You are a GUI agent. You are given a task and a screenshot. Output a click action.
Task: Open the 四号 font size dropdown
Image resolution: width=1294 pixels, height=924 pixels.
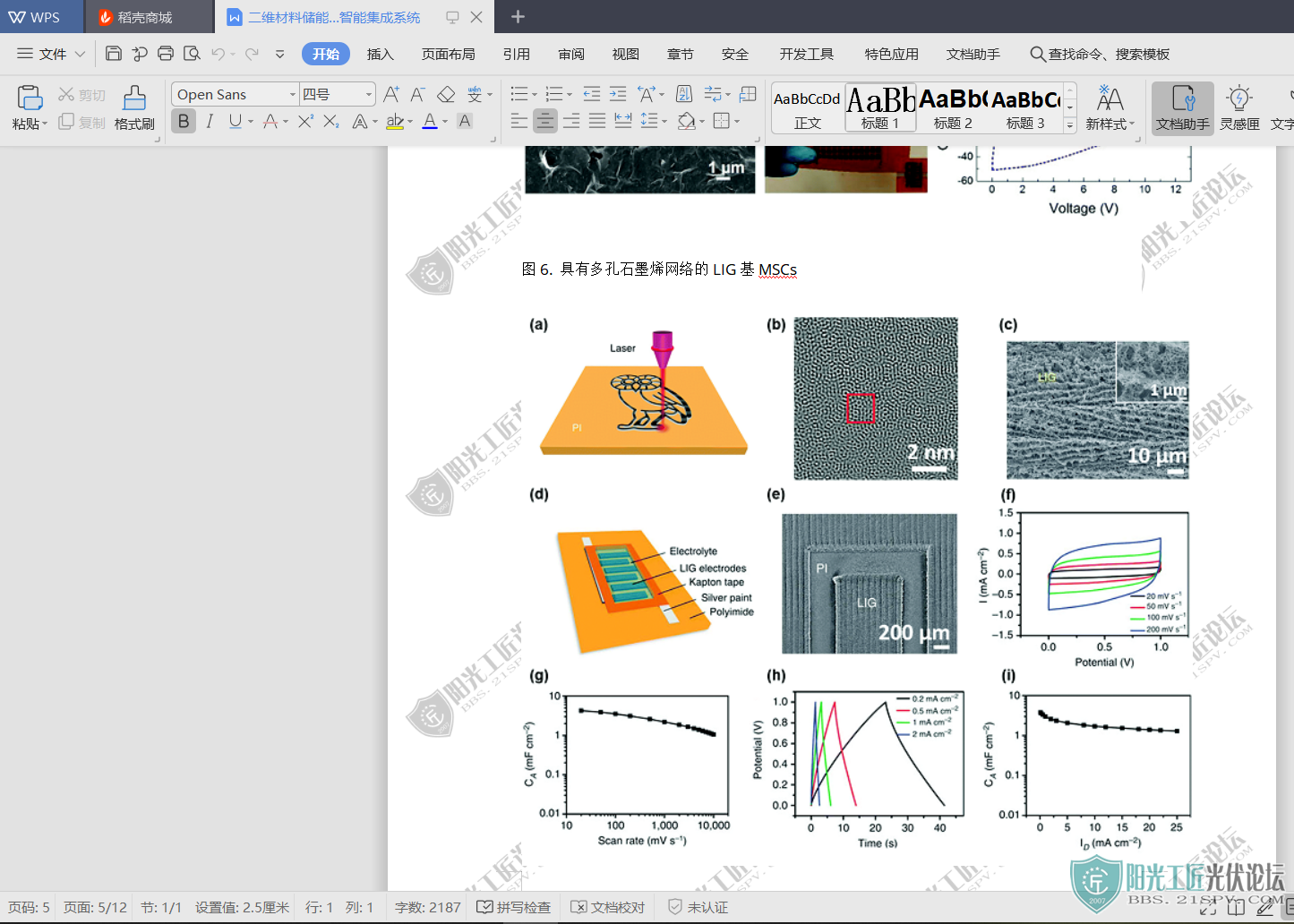point(368,94)
